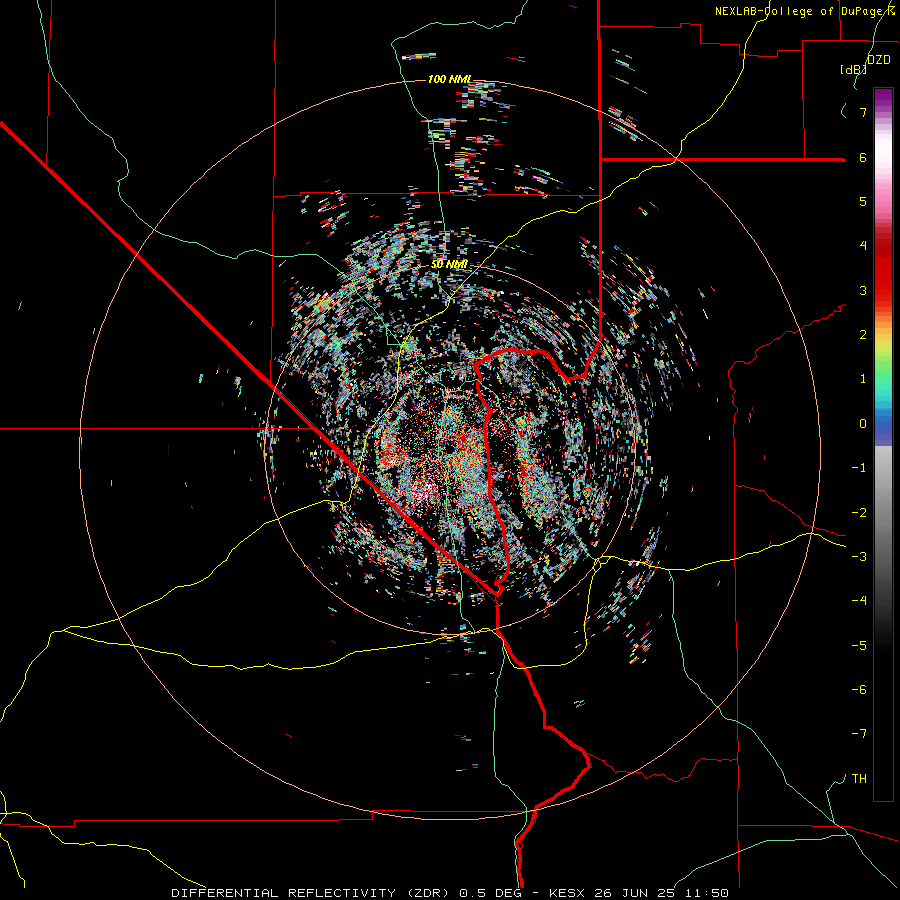Click the [dB] units label
900x900 pixels.
coord(853,69)
